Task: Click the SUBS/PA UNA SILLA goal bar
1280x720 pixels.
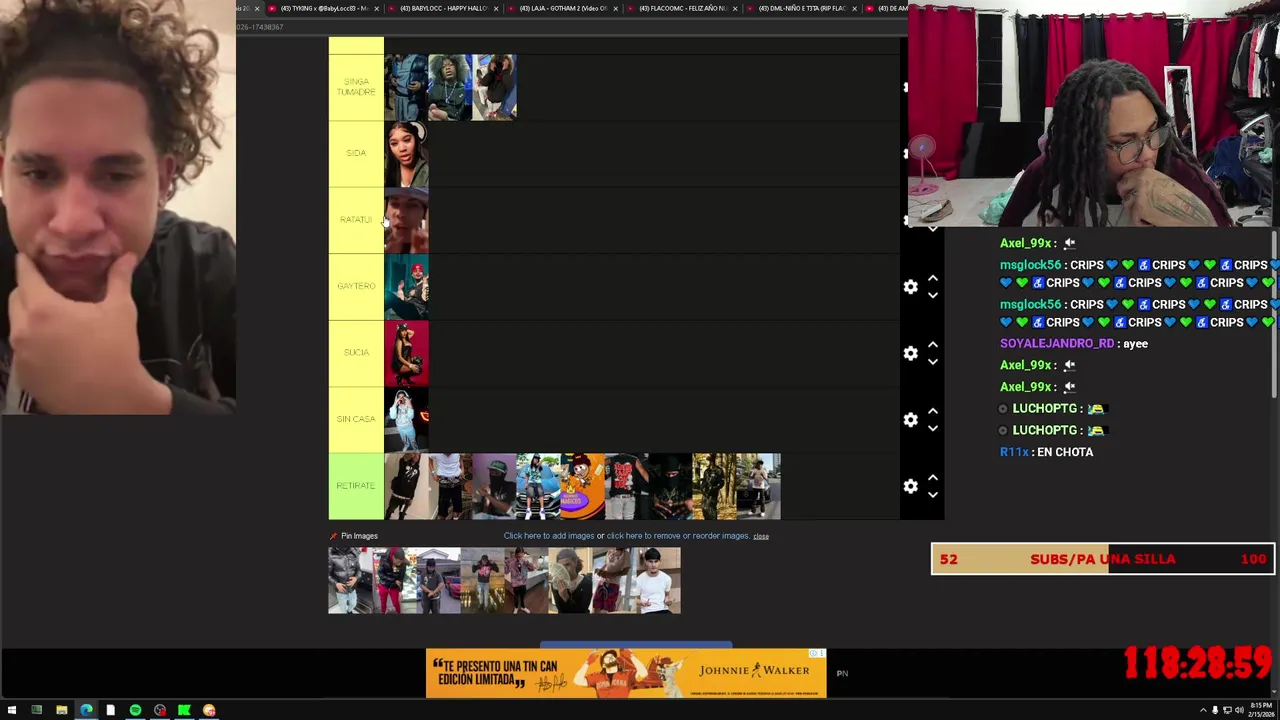Action: (1103, 559)
